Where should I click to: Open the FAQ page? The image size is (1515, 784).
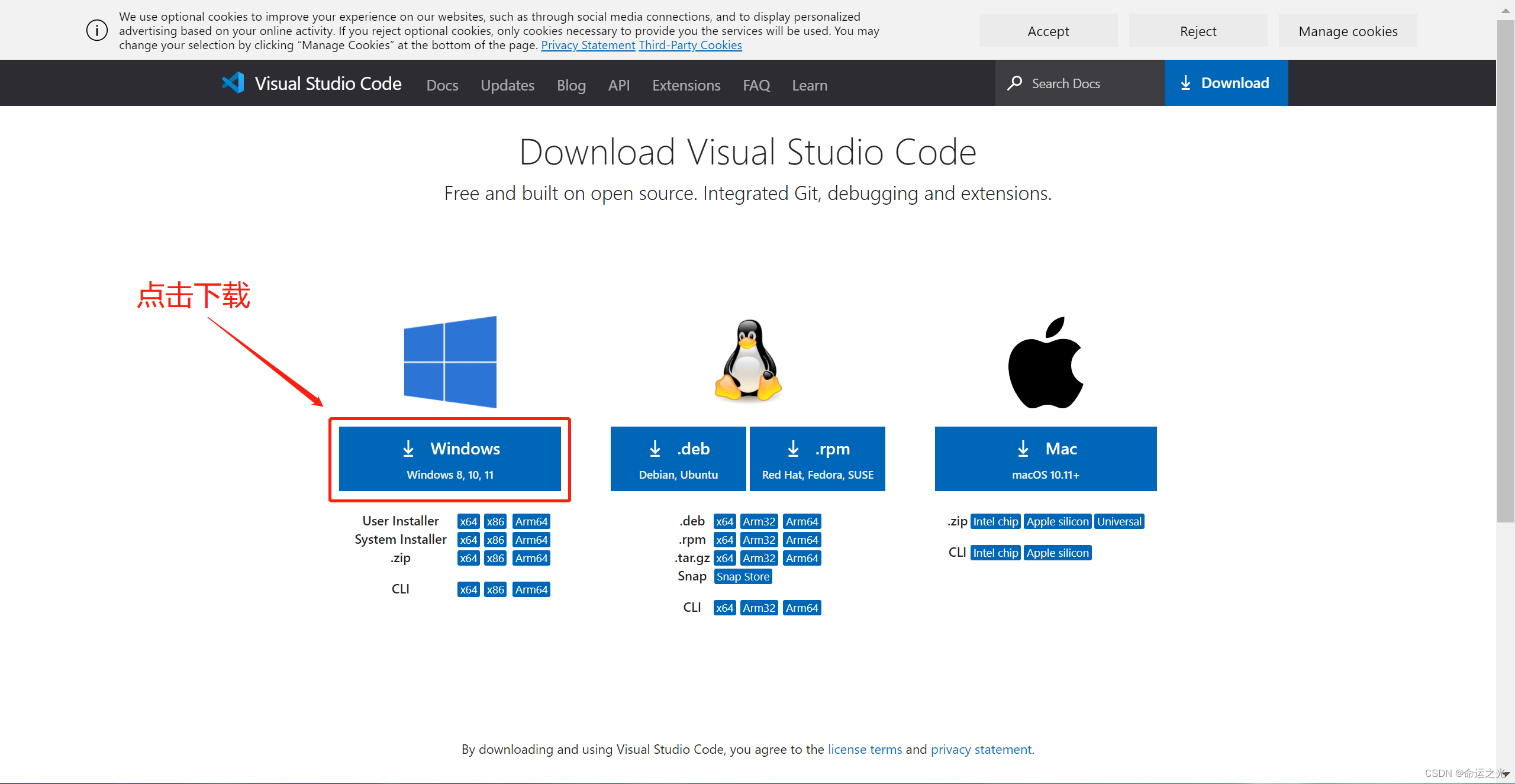point(756,85)
